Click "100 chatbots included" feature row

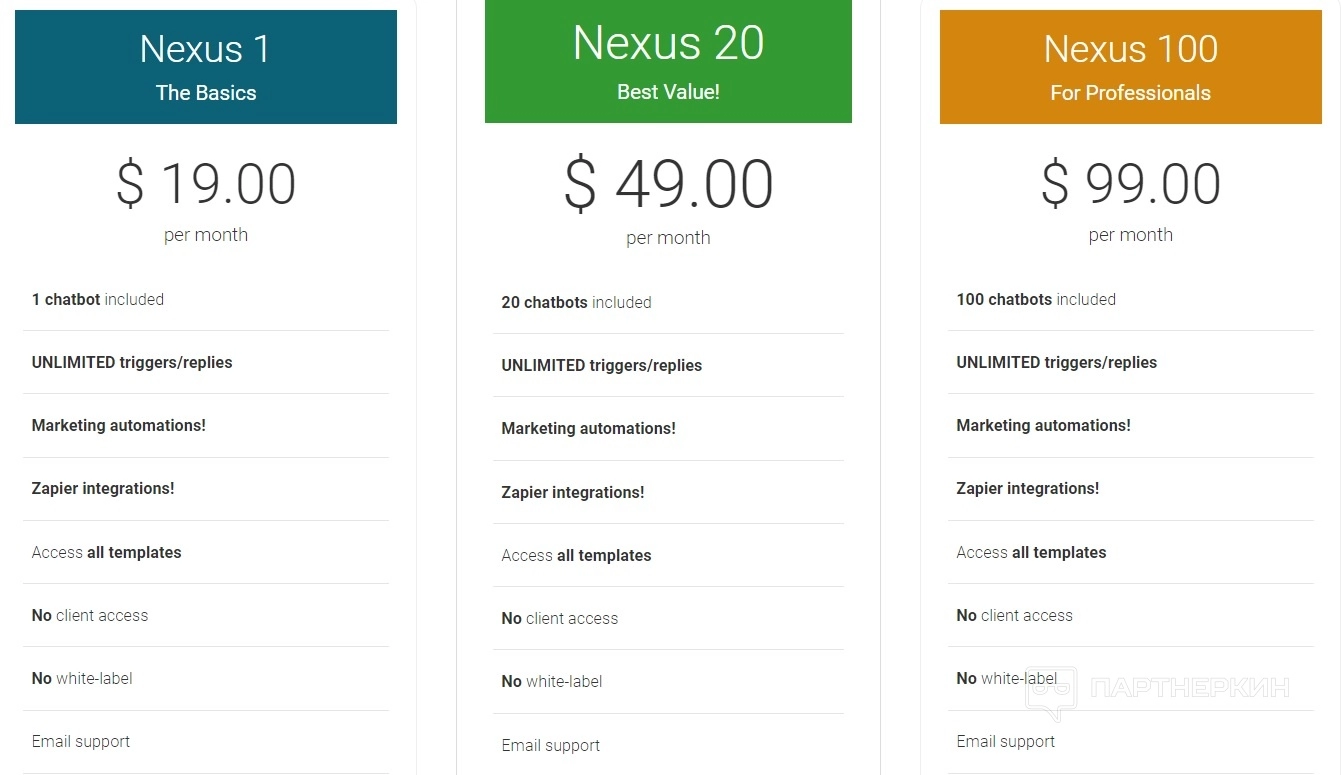coord(1036,299)
